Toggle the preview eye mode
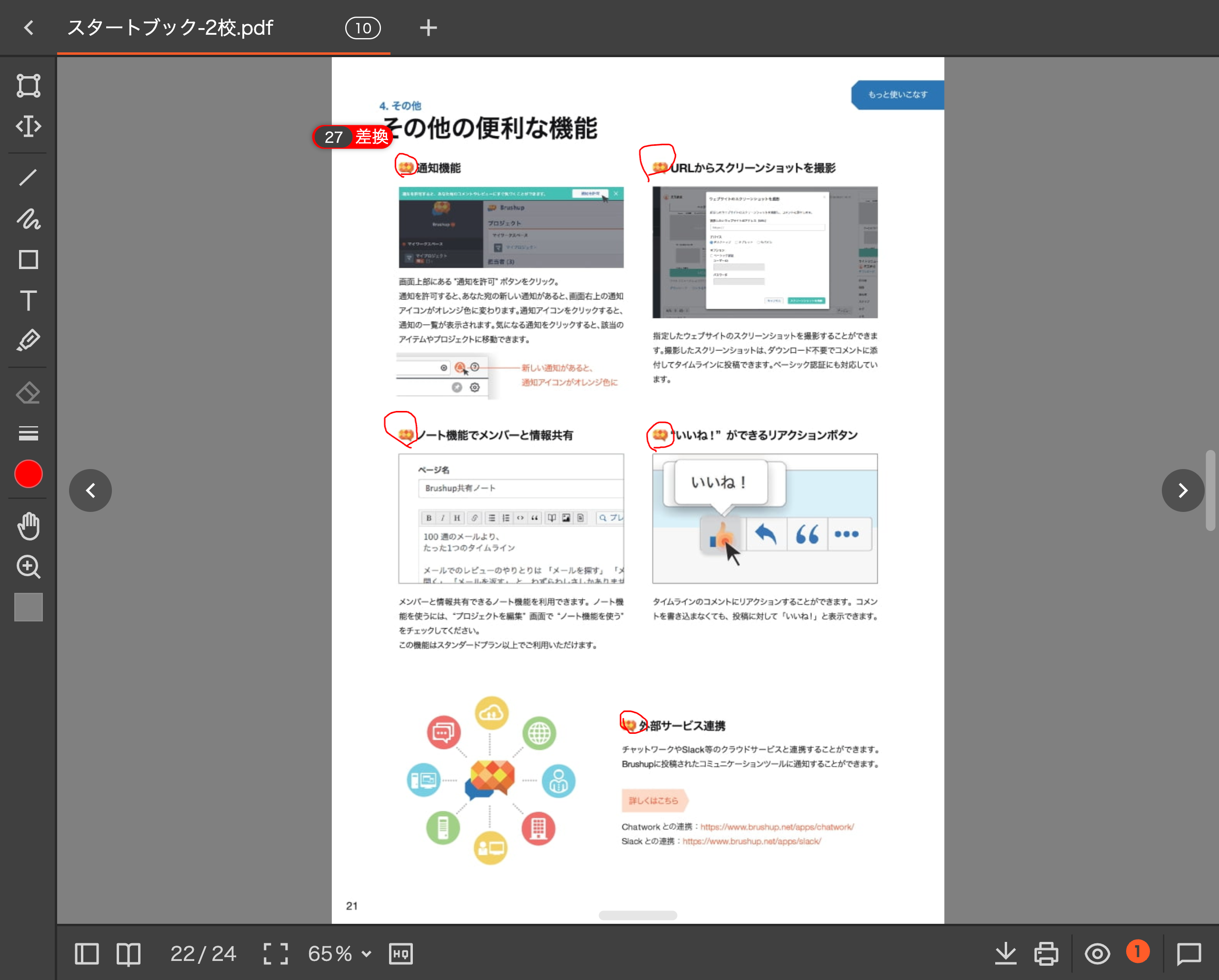 pyautogui.click(x=1098, y=953)
